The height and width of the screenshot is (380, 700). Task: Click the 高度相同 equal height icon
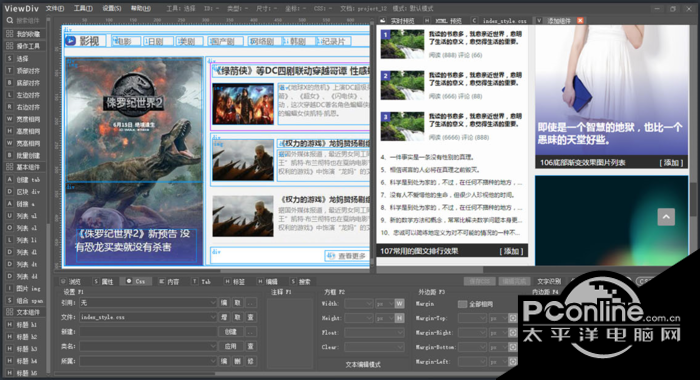click(9, 131)
